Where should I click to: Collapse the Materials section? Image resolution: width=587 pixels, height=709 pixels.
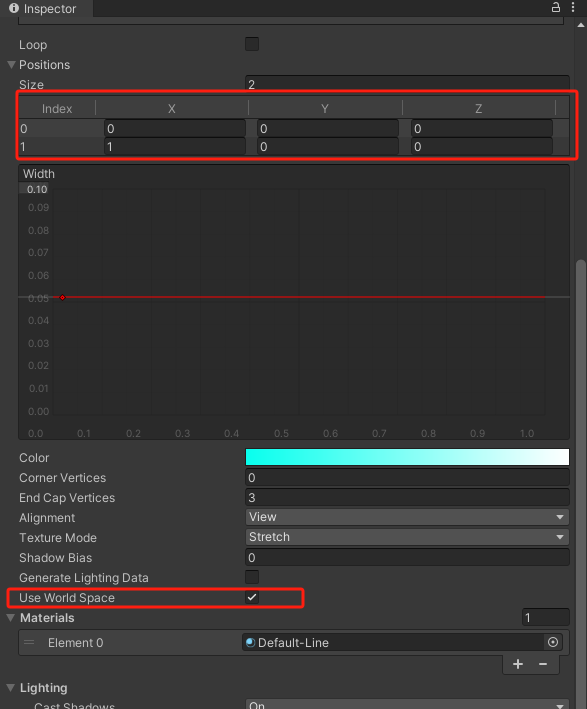pos(11,618)
